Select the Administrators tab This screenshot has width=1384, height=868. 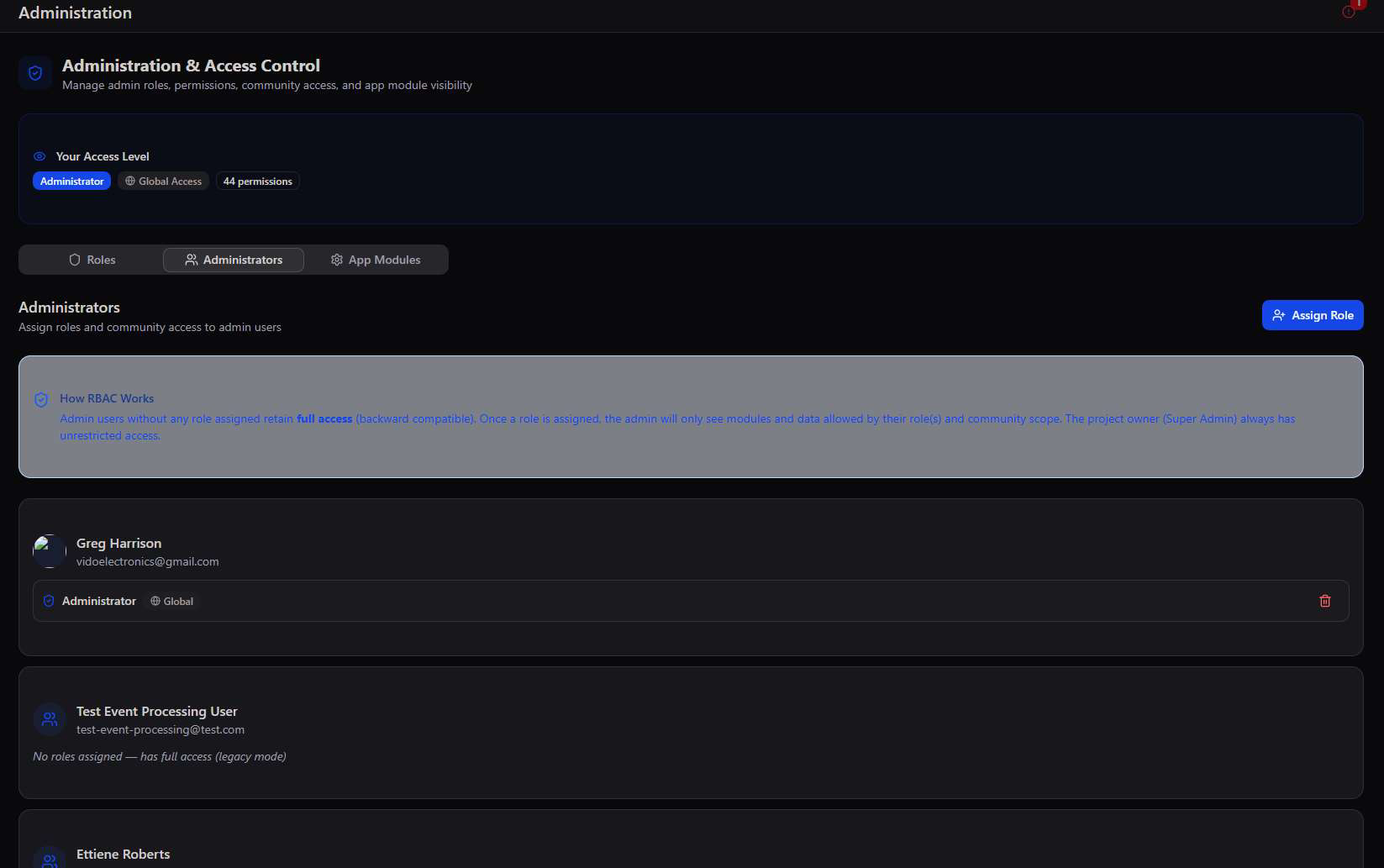click(234, 260)
